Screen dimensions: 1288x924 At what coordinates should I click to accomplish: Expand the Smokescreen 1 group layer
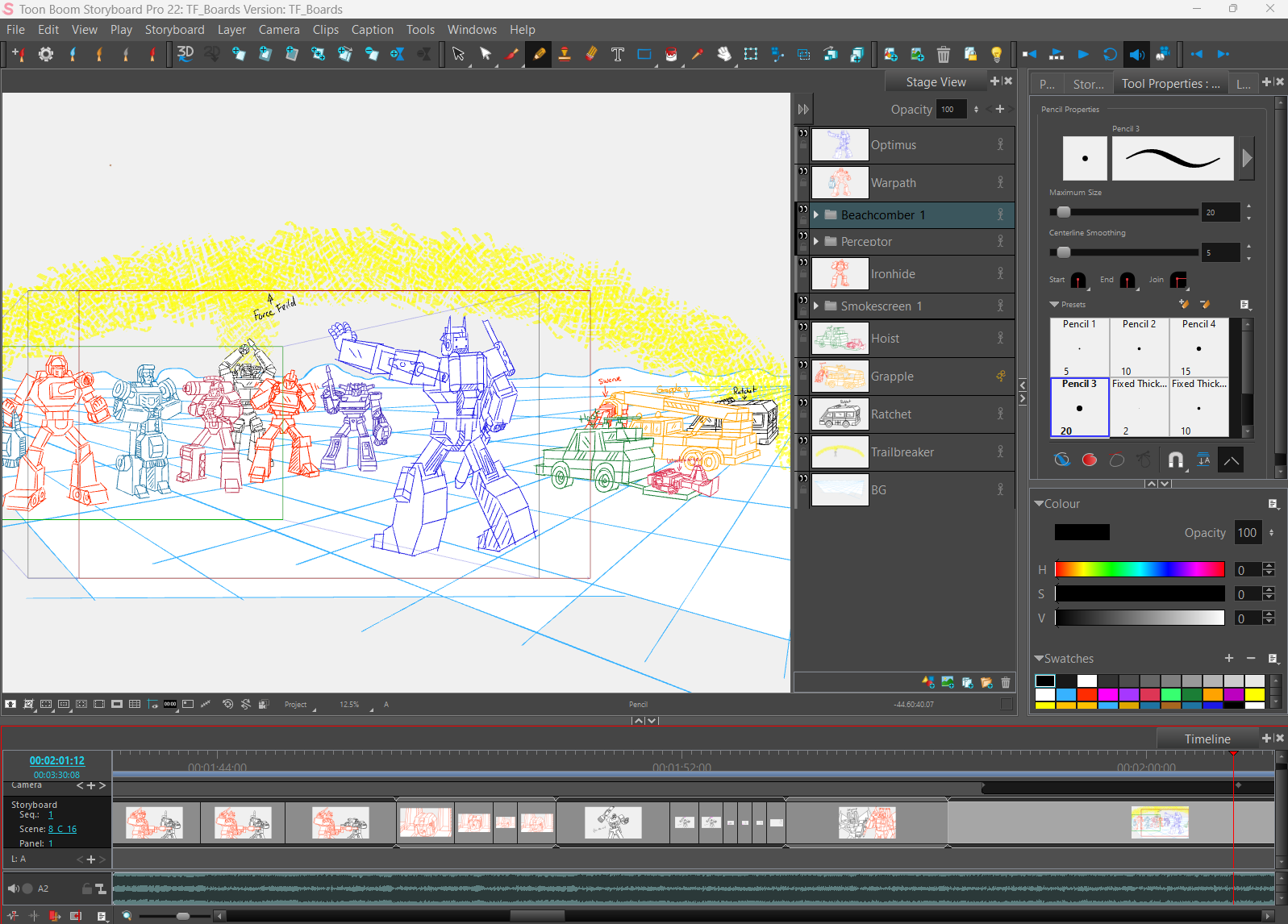[816, 306]
